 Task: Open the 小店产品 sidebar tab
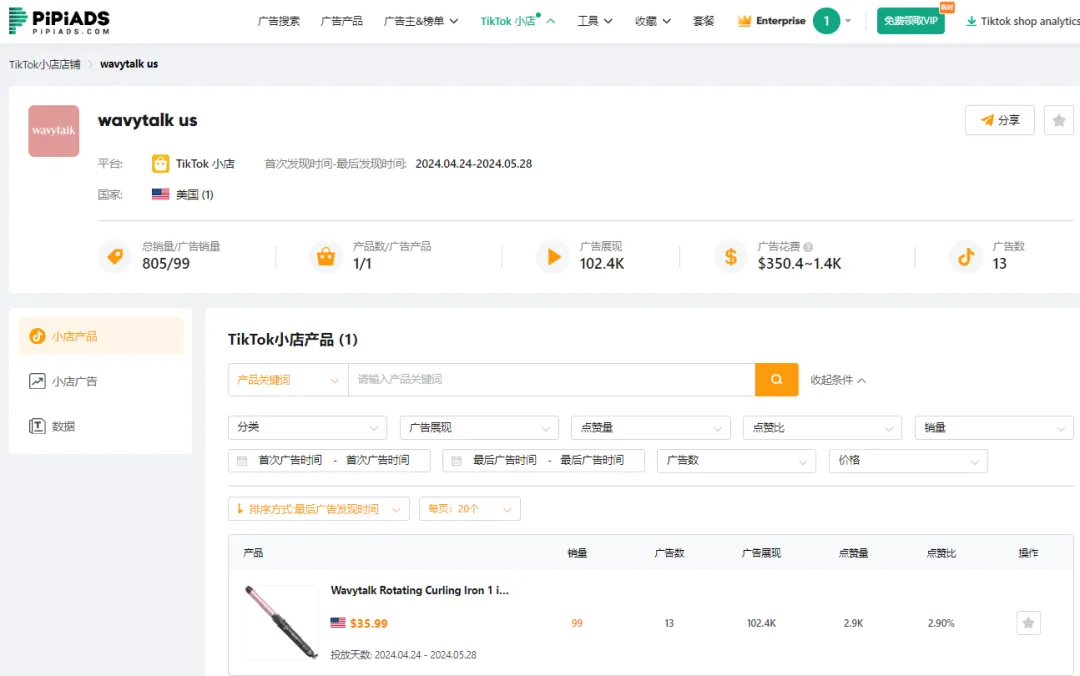[x=101, y=336]
